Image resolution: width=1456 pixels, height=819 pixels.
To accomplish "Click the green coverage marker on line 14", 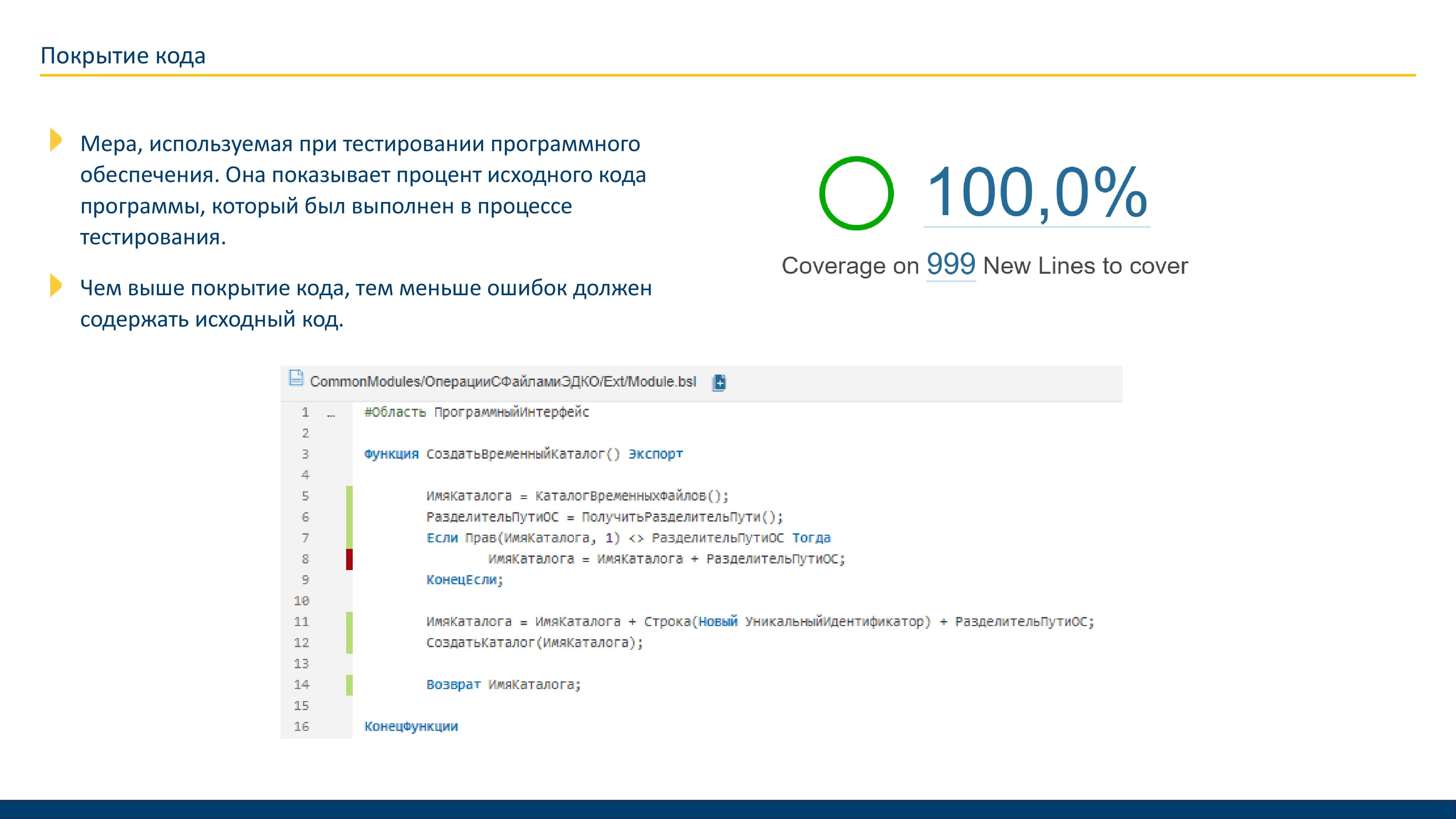I will click(x=349, y=684).
